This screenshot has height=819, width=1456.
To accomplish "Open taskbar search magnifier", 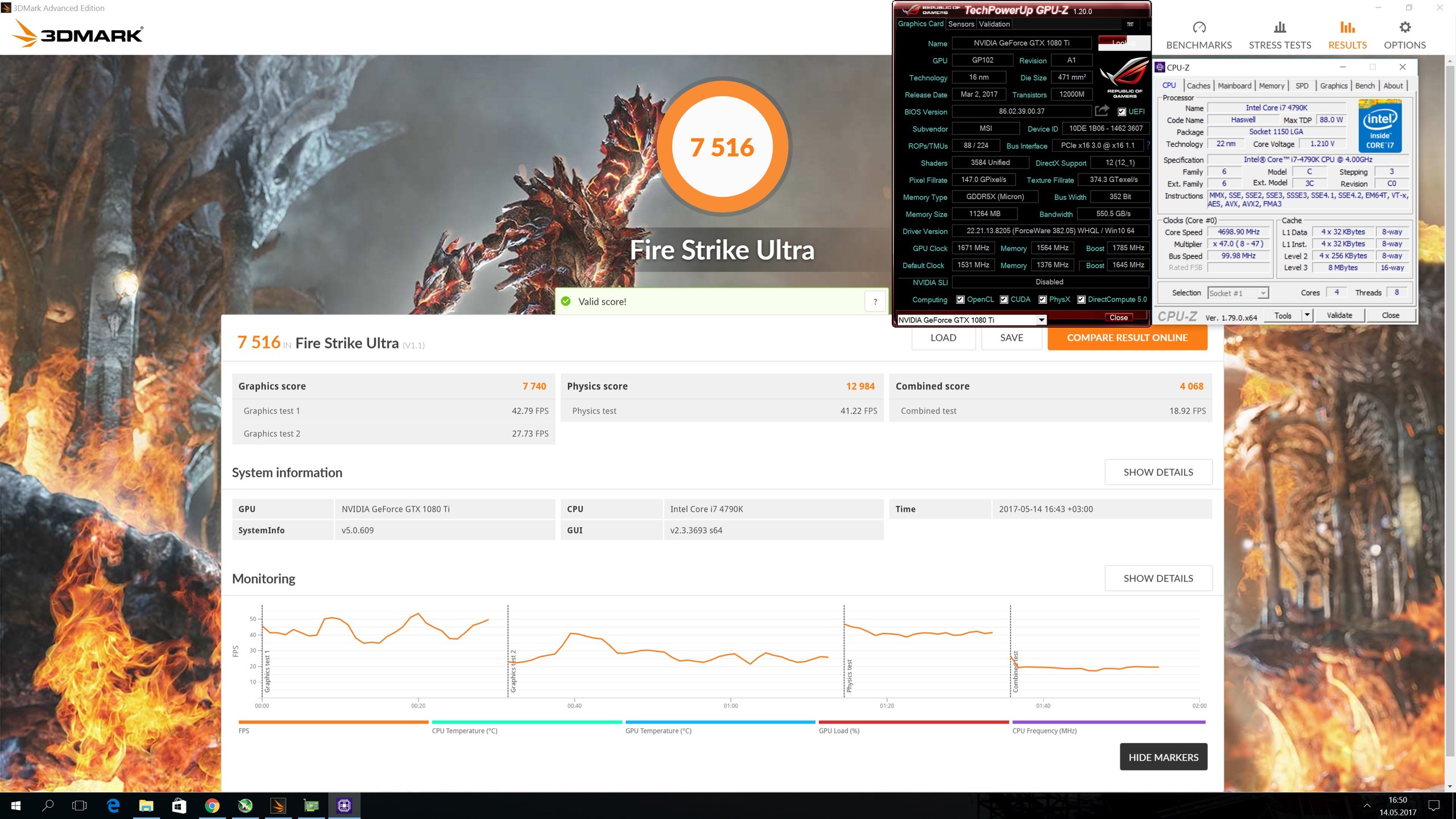I will click(48, 805).
